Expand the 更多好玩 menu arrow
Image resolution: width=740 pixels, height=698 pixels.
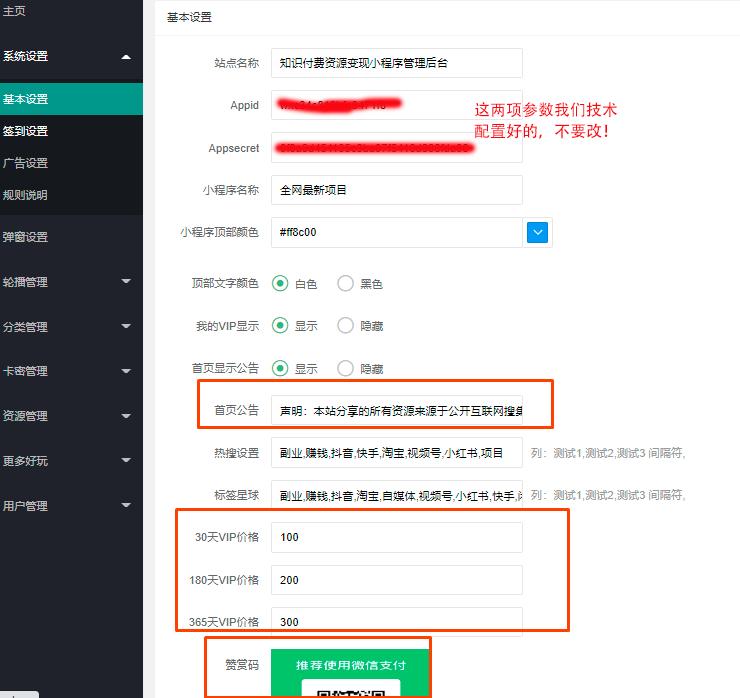tap(126, 460)
